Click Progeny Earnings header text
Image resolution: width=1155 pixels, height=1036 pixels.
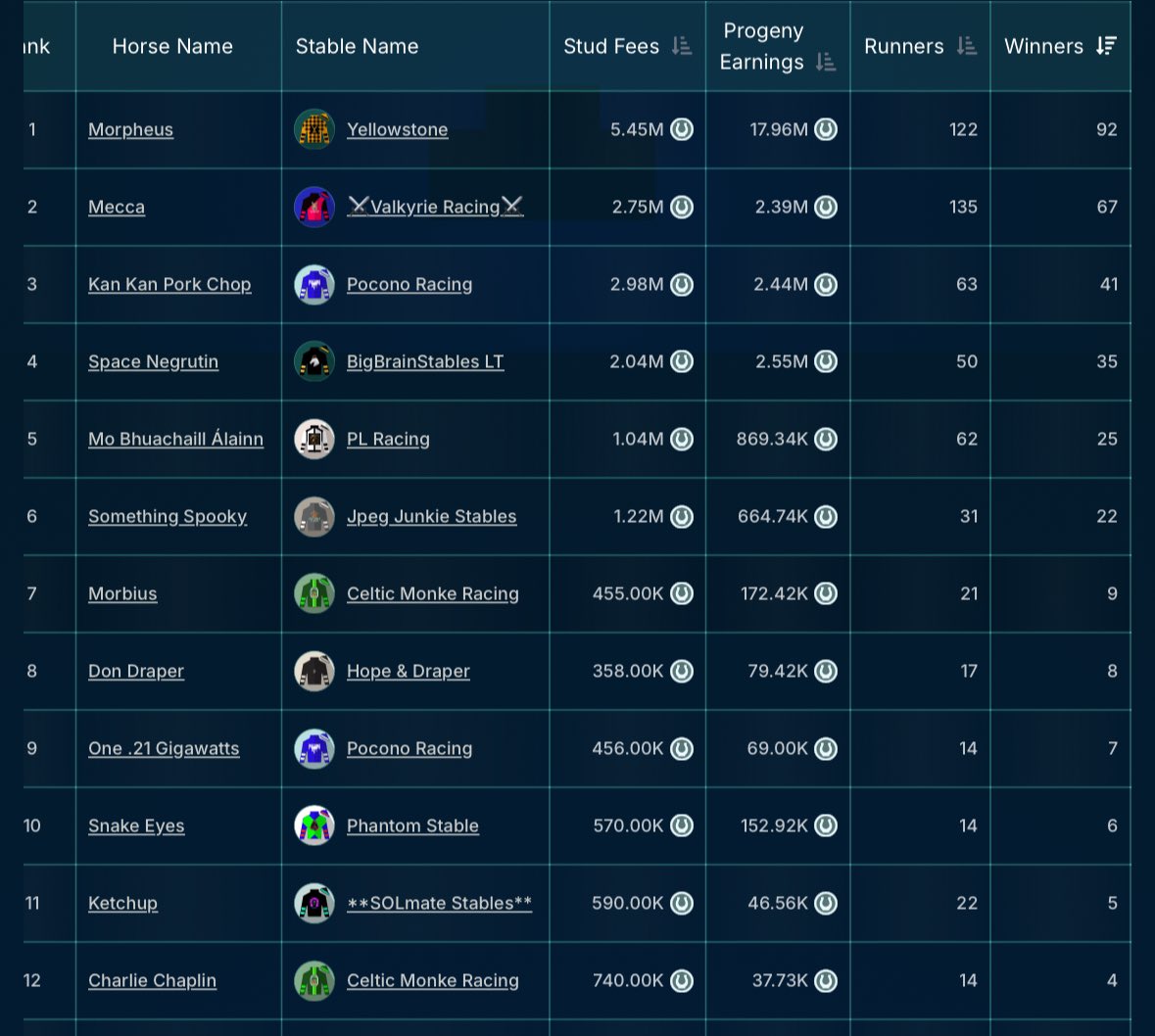click(x=762, y=46)
